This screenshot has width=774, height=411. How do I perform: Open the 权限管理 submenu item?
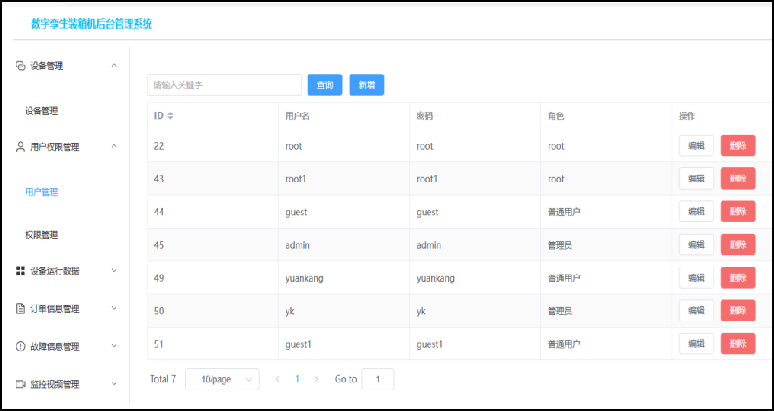pos(42,235)
